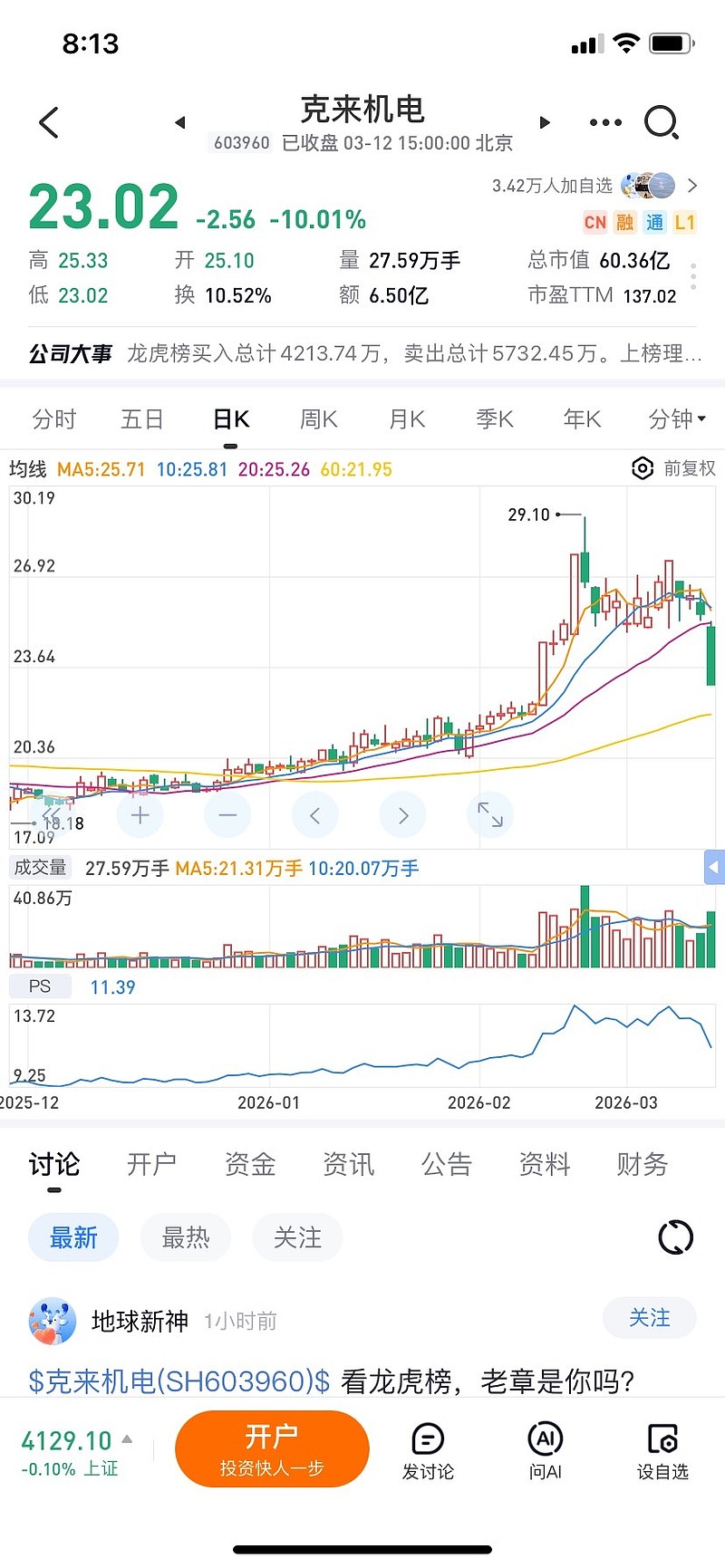725x1568 pixels.
Task: Zoom out chart with the minus button
Action: click(227, 815)
